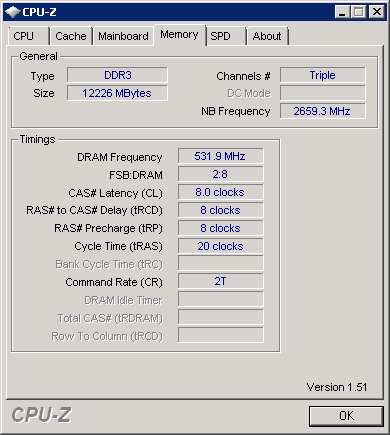Select the Mainboard tab
Image resolution: width=390 pixels, height=435 pixels.
pos(123,36)
